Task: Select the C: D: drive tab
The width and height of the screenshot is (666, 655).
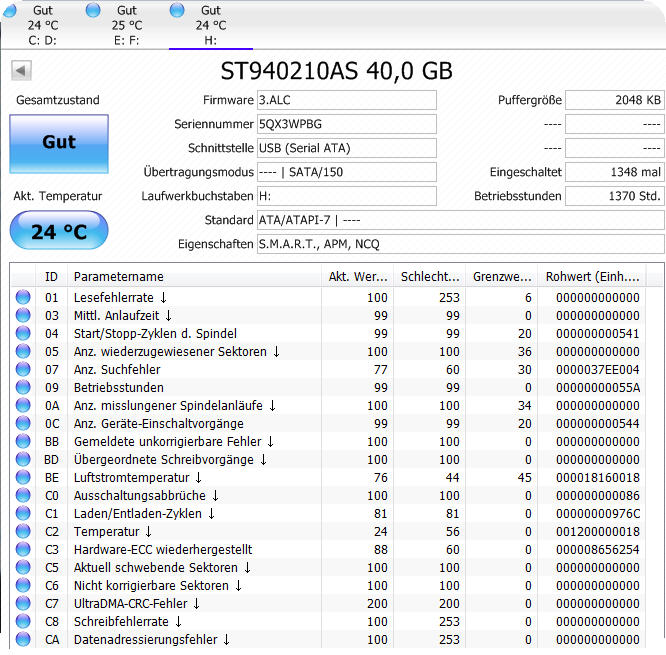Action: coord(42,25)
